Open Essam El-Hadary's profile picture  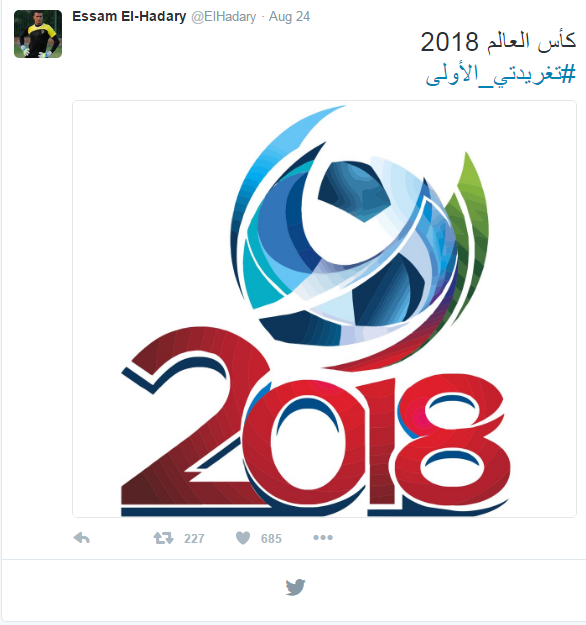pyautogui.click(x=38, y=34)
